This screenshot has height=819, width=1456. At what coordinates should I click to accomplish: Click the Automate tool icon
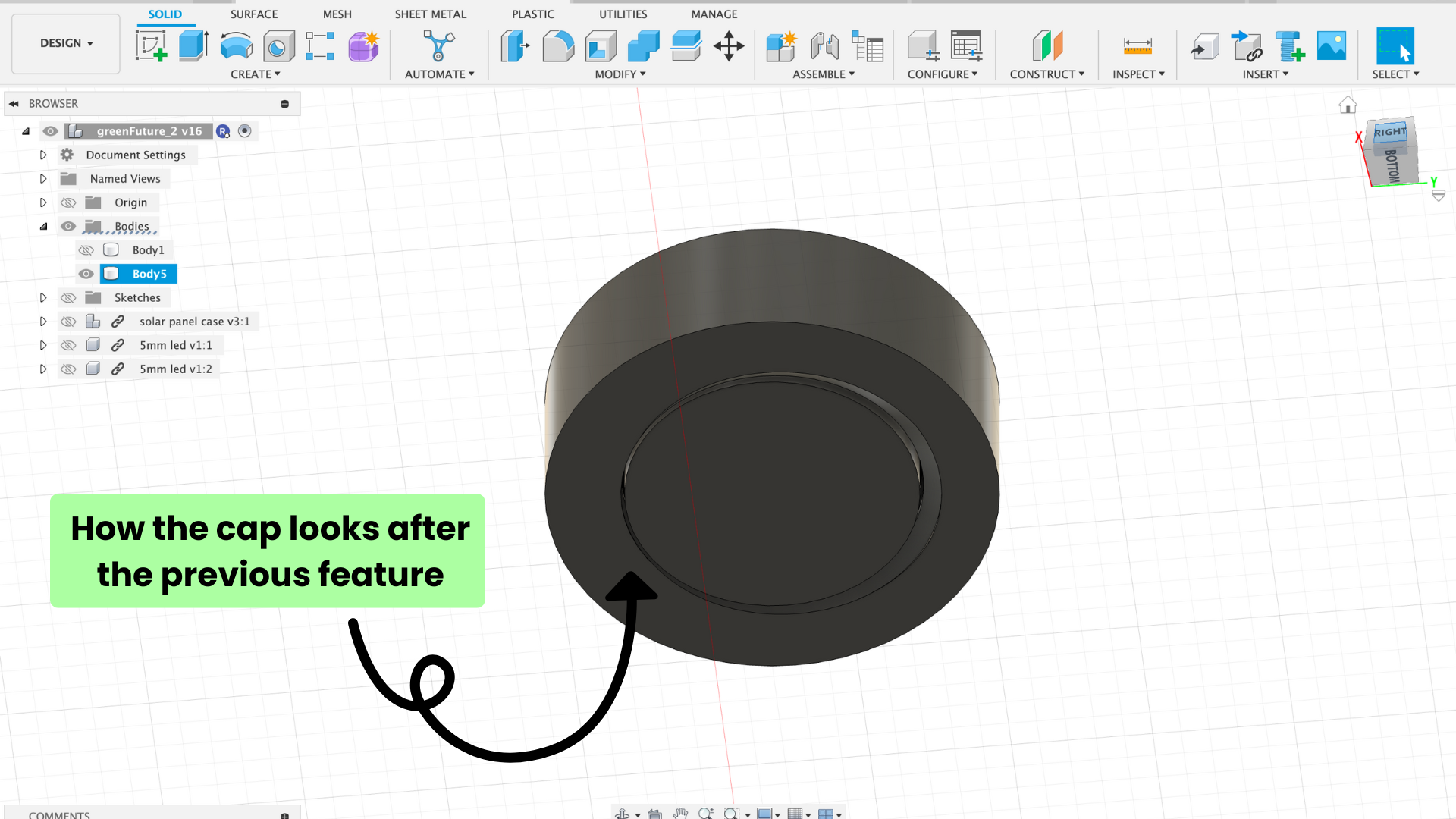[x=439, y=46]
